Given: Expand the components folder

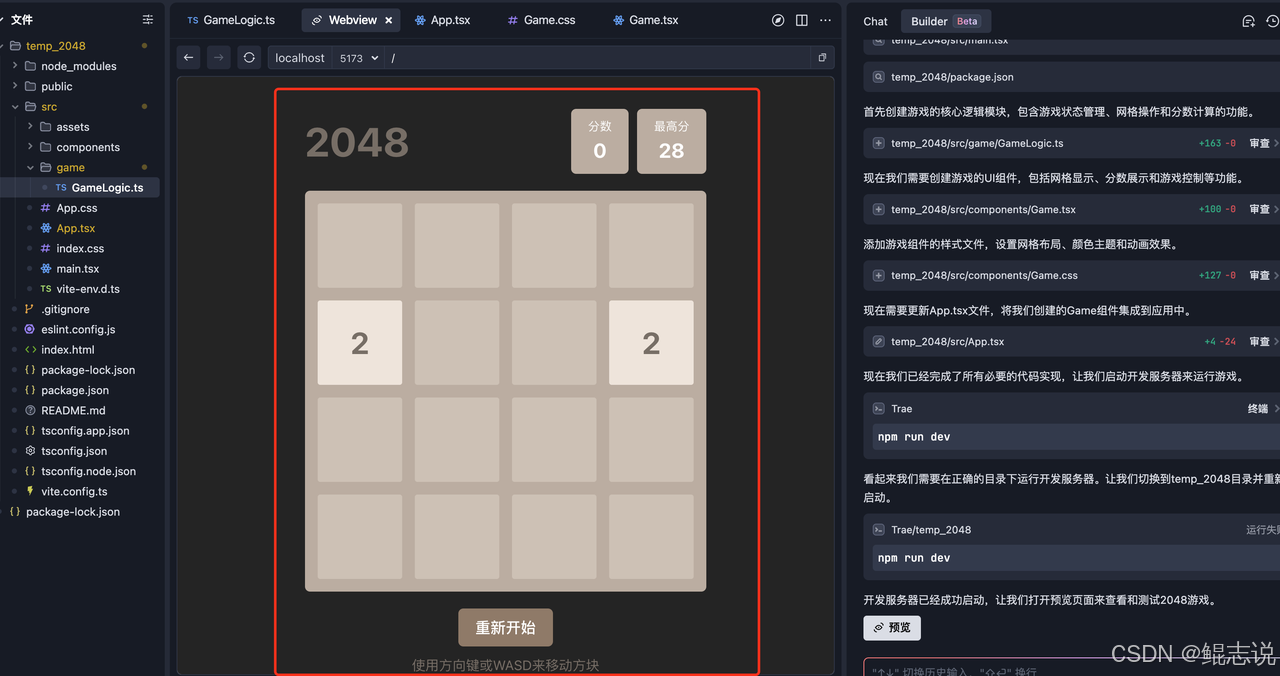Looking at the screenshot, I should click(x=87, y=147).
